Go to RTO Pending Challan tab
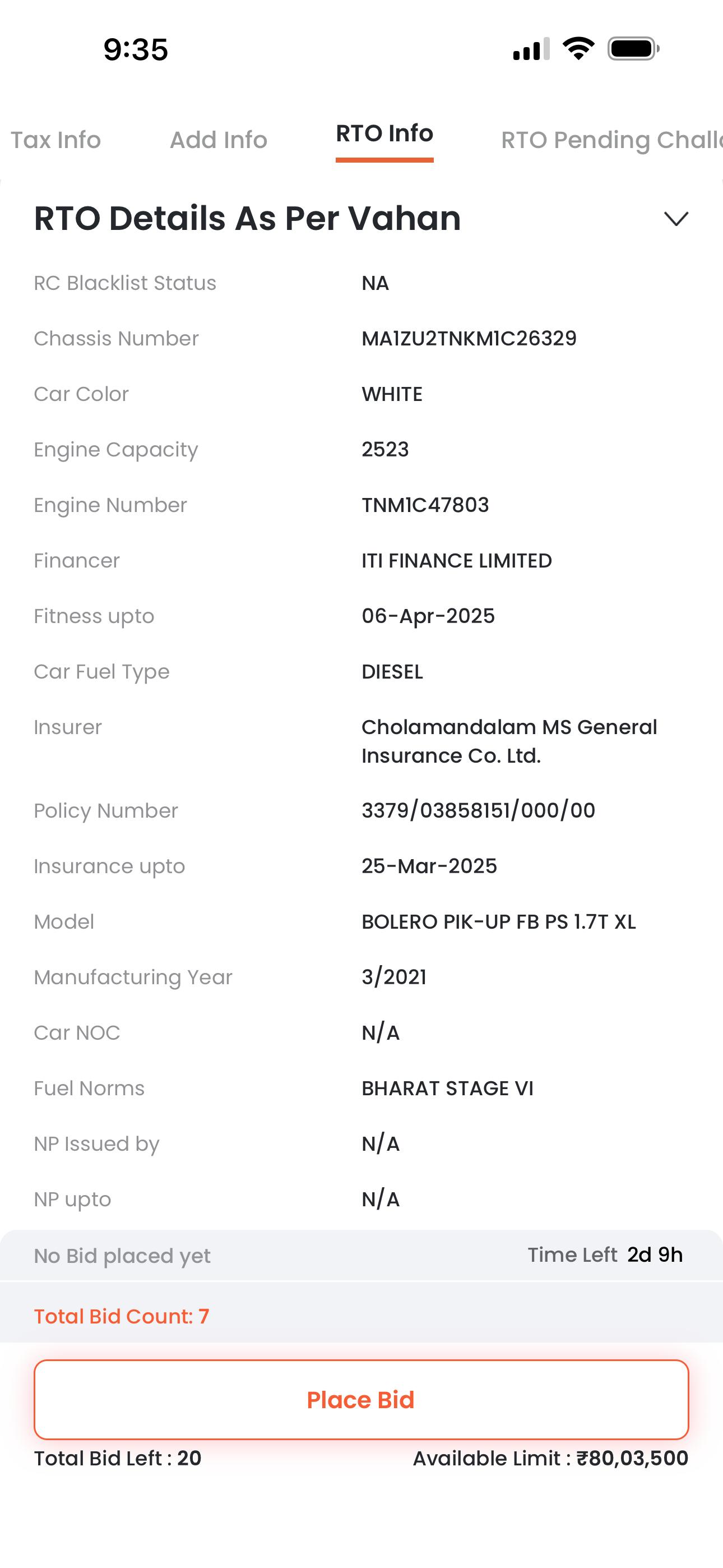Viewport: 723px width, 1568px height. click(x=611, y=140)
